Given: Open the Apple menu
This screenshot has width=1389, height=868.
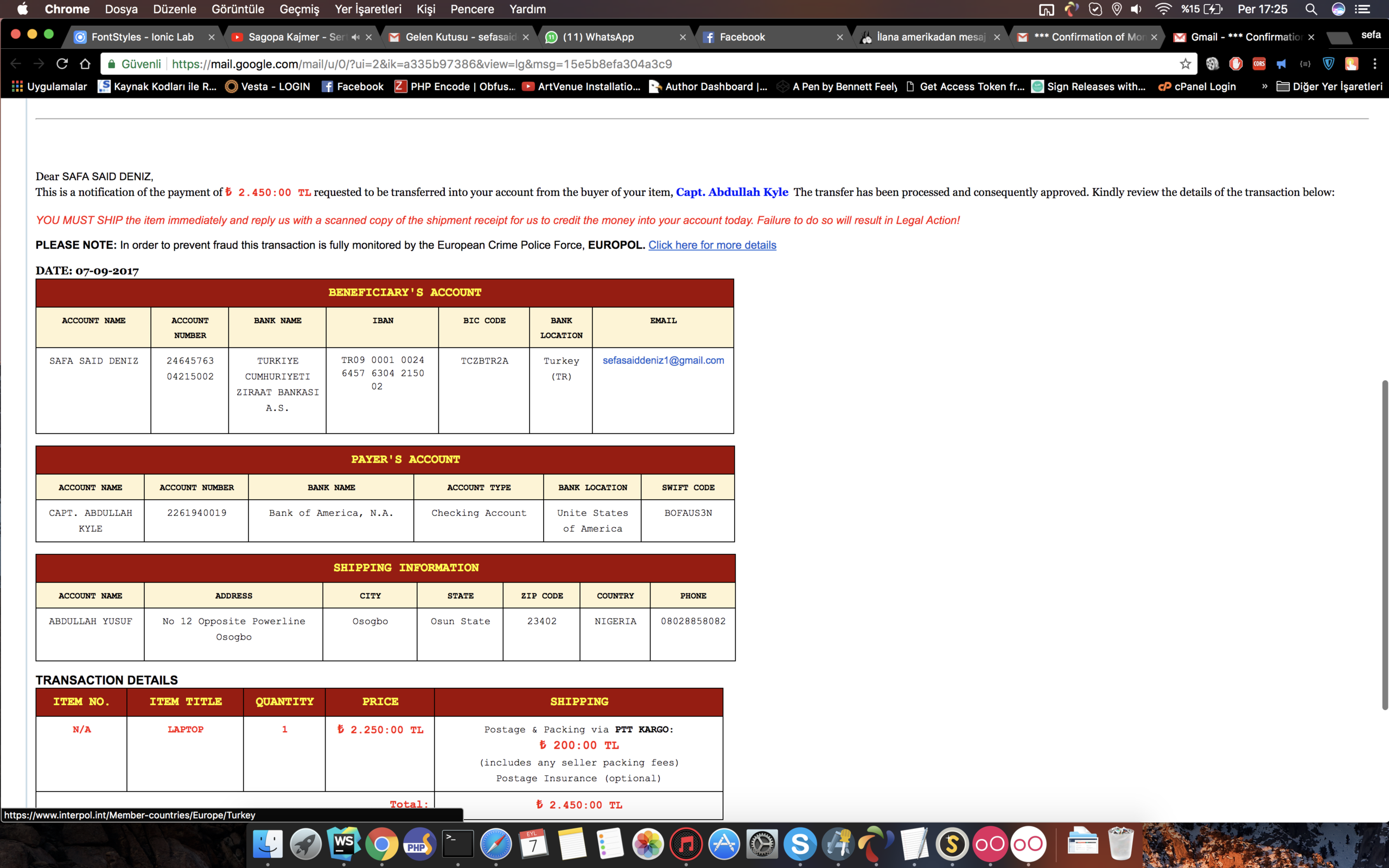Looking at the screenshot, I should pos(22,9).
